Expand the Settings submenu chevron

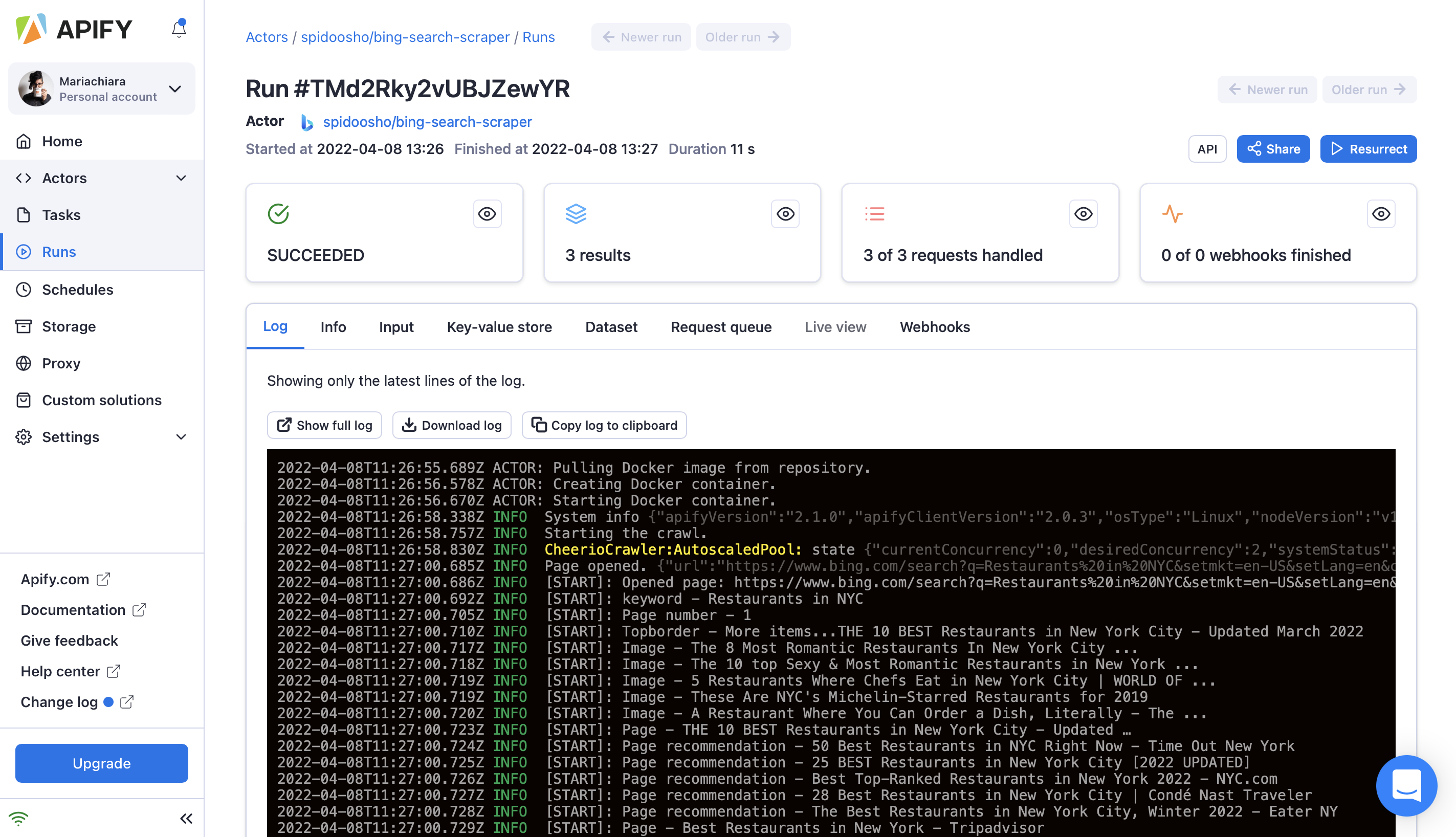(181, 437)
